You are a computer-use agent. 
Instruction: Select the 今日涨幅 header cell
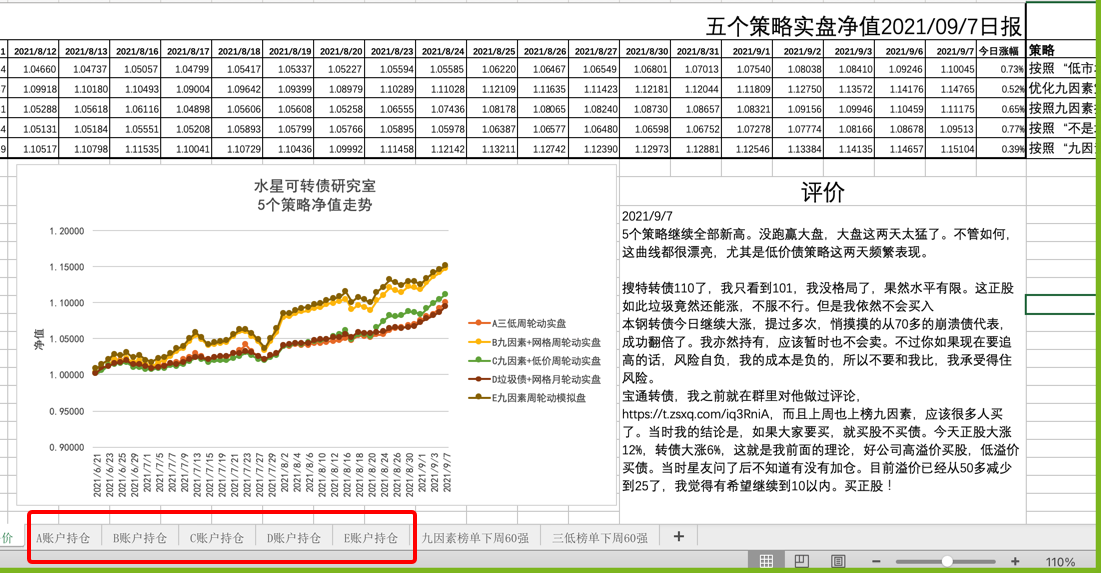click(x=1000, y=51)
